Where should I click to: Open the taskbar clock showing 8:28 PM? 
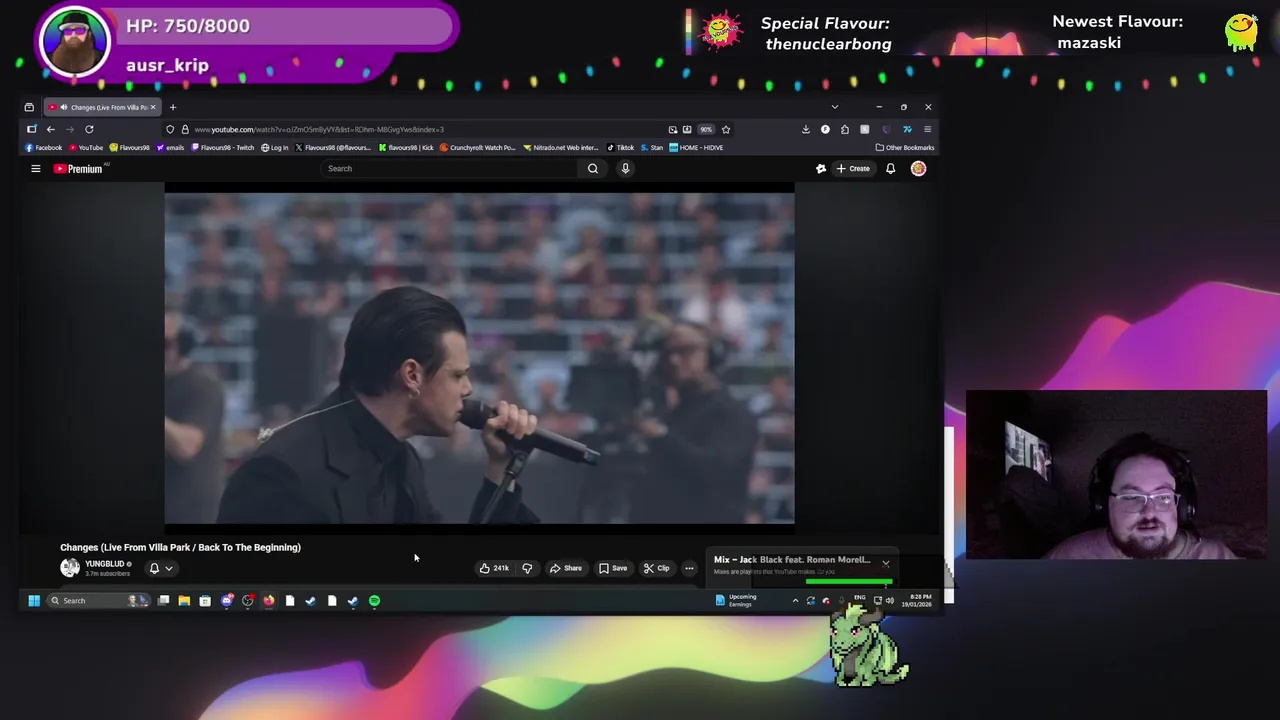pos(915,601)
